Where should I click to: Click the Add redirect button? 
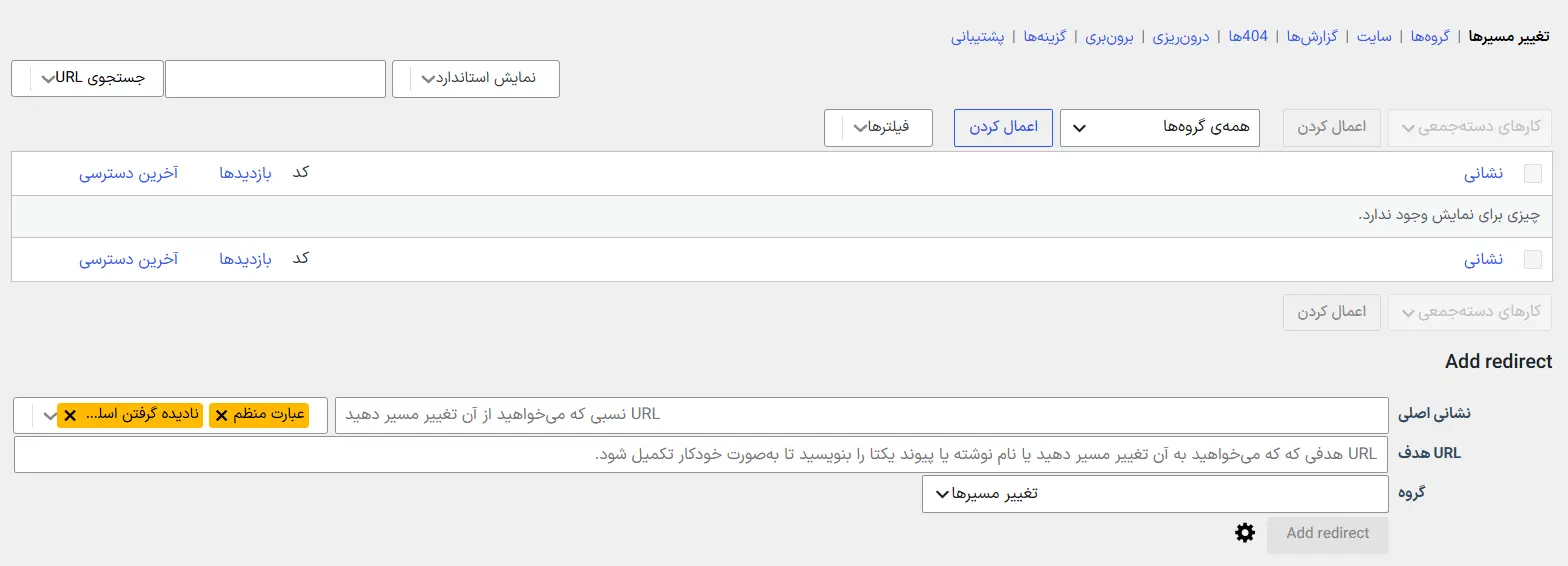tap(1328, 534)
